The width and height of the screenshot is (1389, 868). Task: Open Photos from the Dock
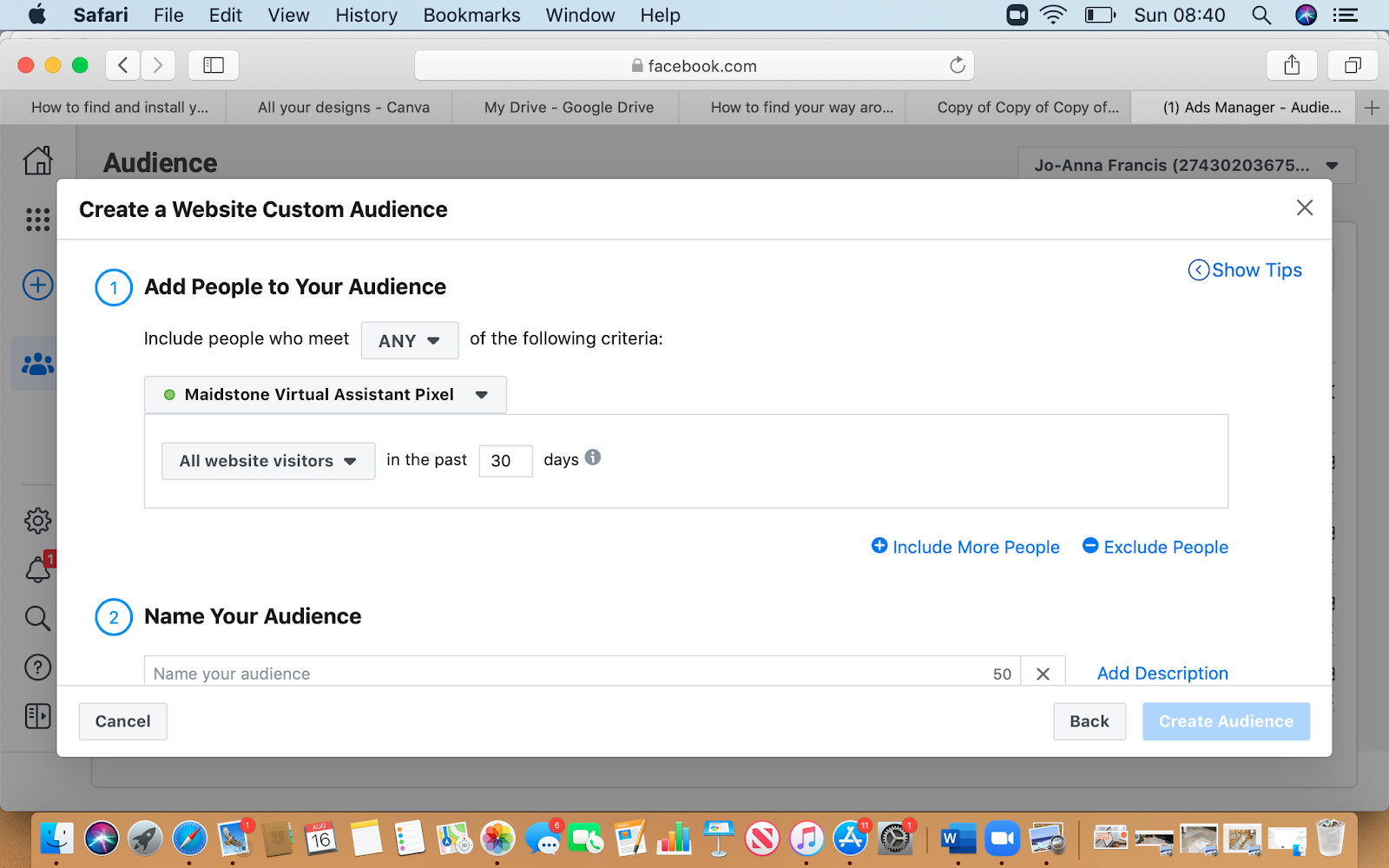(x=498, y=838)
